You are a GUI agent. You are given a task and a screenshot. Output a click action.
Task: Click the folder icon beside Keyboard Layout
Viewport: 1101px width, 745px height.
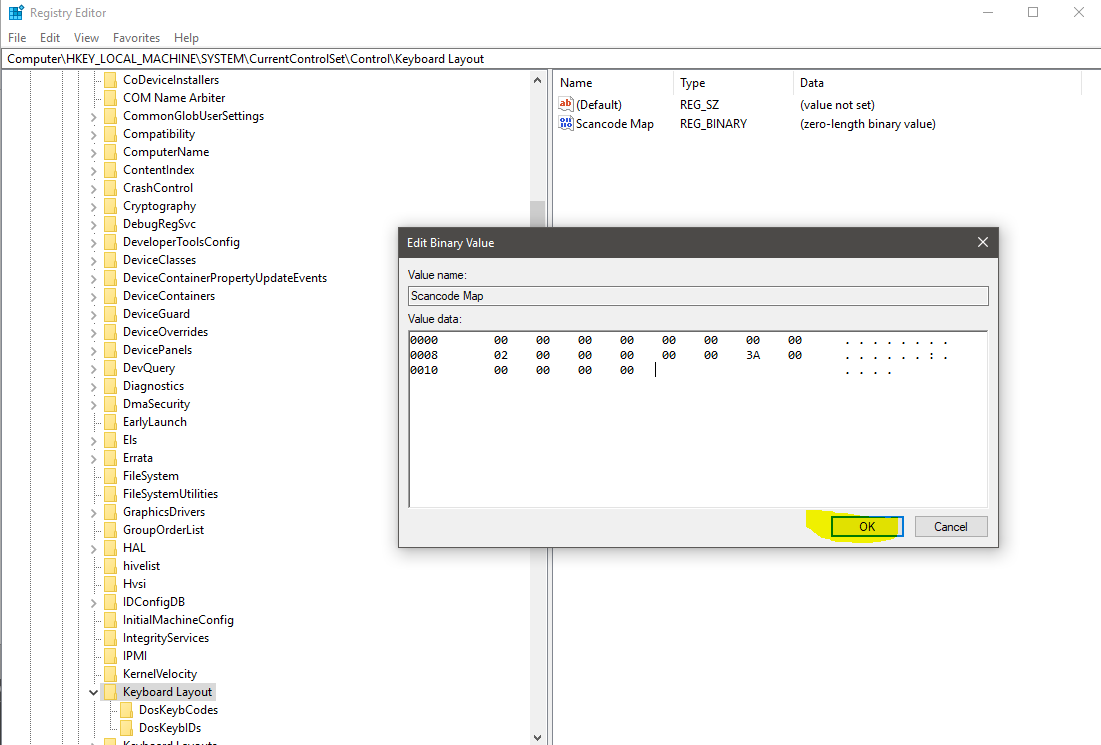(x=110, y=691)
